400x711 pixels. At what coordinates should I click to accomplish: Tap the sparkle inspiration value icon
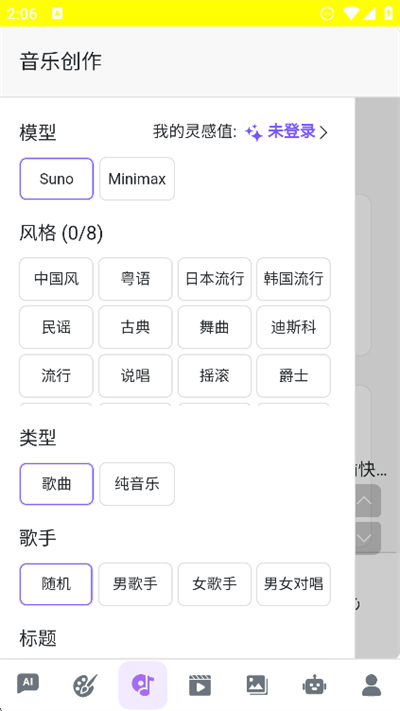click(x=254, y=132)
